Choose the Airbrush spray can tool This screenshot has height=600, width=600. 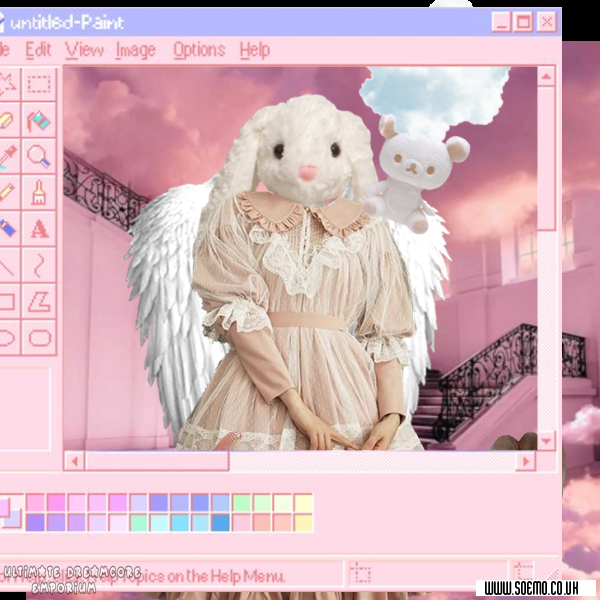5,228
